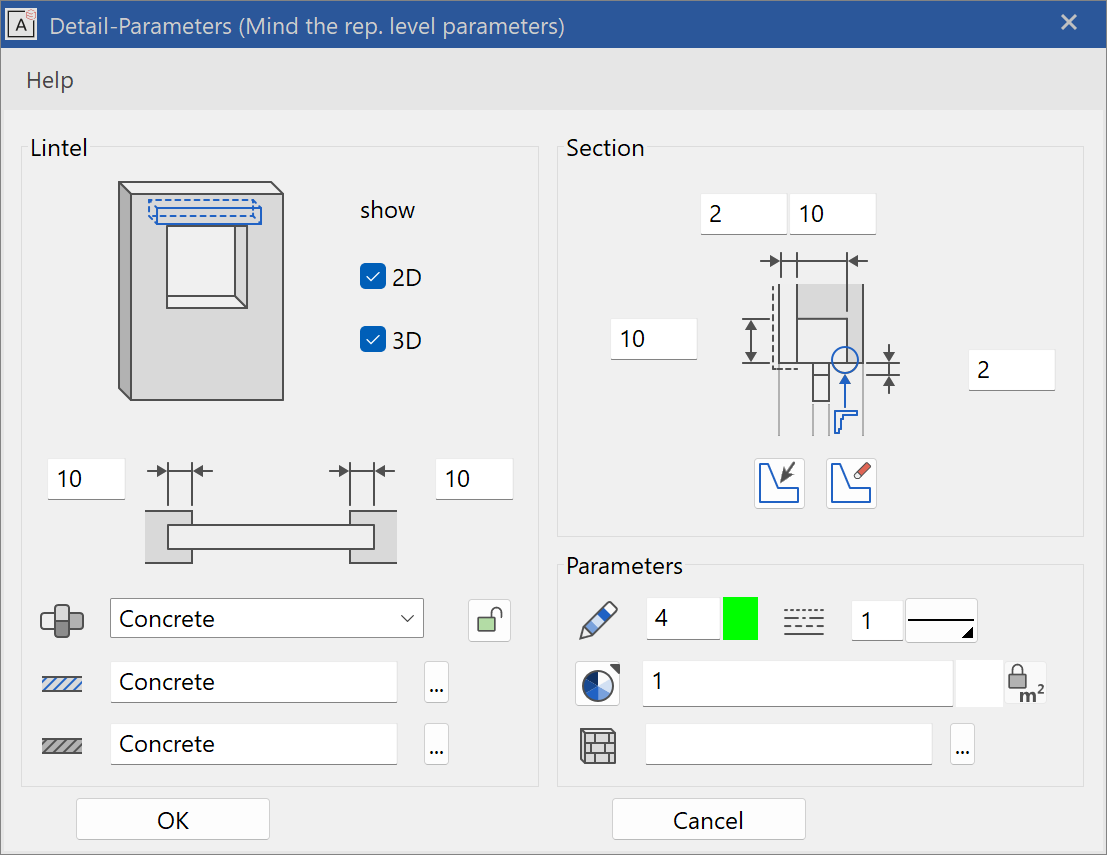
Task: Click the pen pencil icon
Action: coord(599,621)
